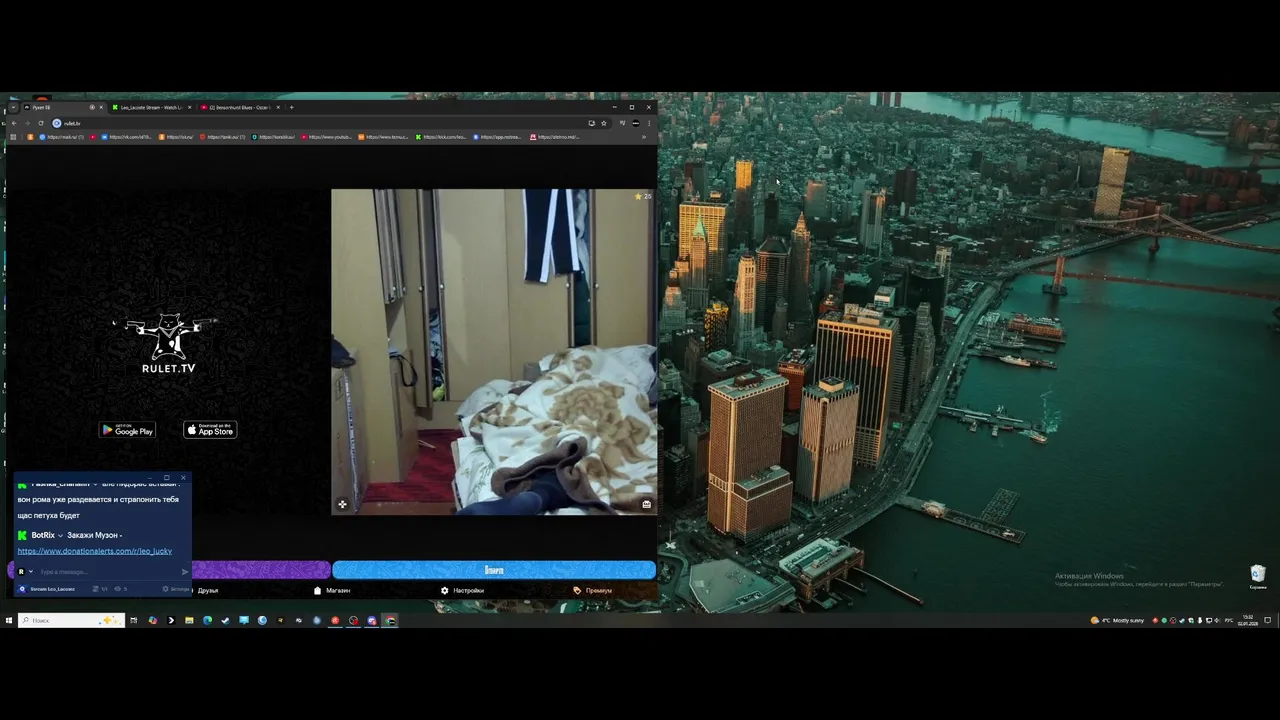Click the blue Start button
The image size is (1280, 720).
(x=494, y=570)
